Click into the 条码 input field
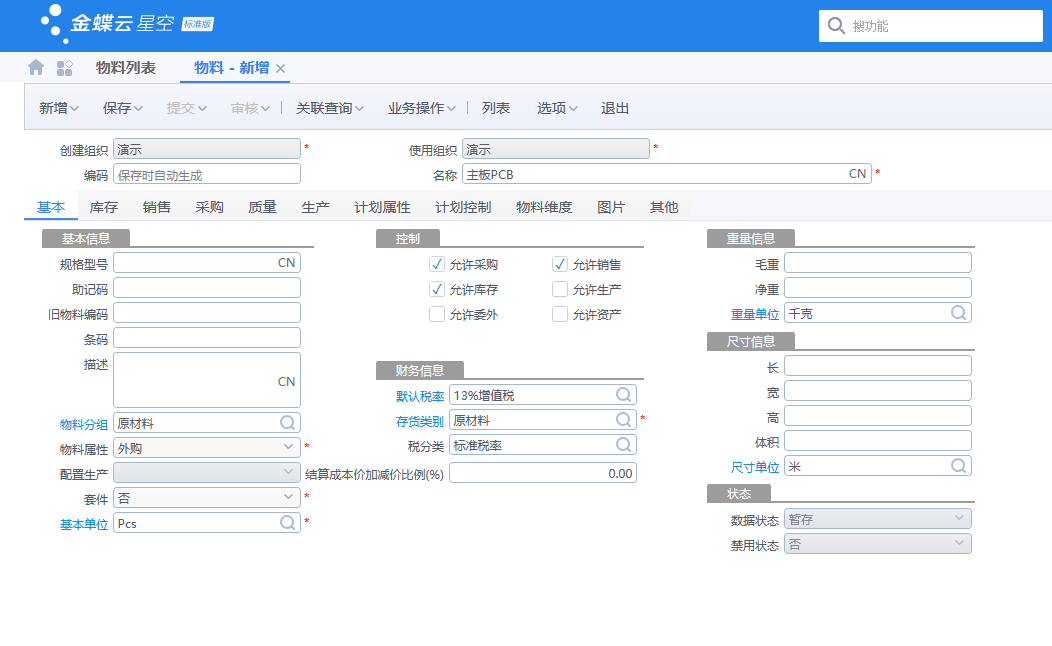Viewport: 1052px width, 646px height. click(x=207, y=337)
